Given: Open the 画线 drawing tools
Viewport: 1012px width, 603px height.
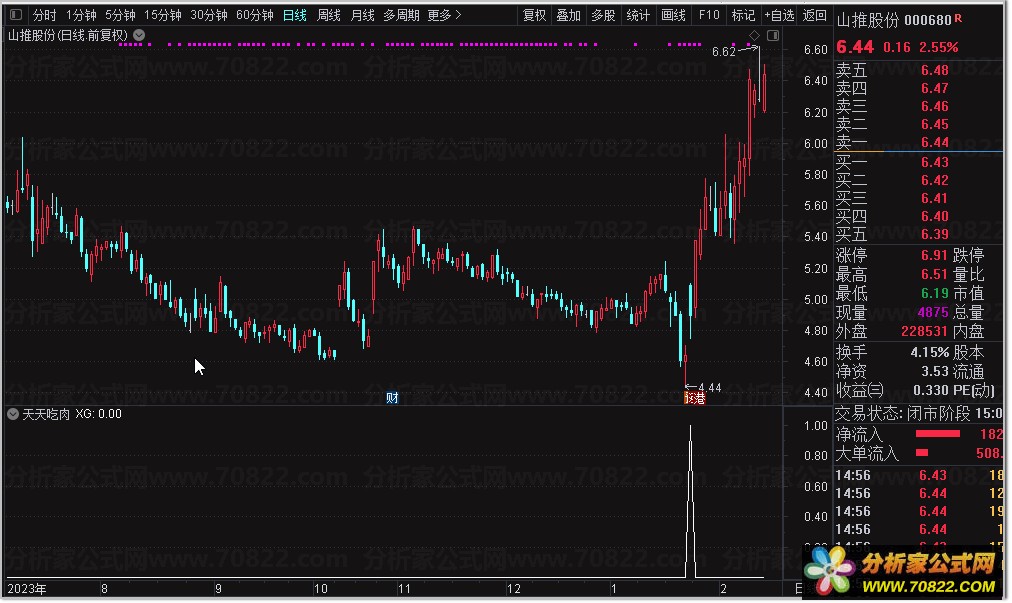Looking at the screenshot, I should (x=673, y=15).
